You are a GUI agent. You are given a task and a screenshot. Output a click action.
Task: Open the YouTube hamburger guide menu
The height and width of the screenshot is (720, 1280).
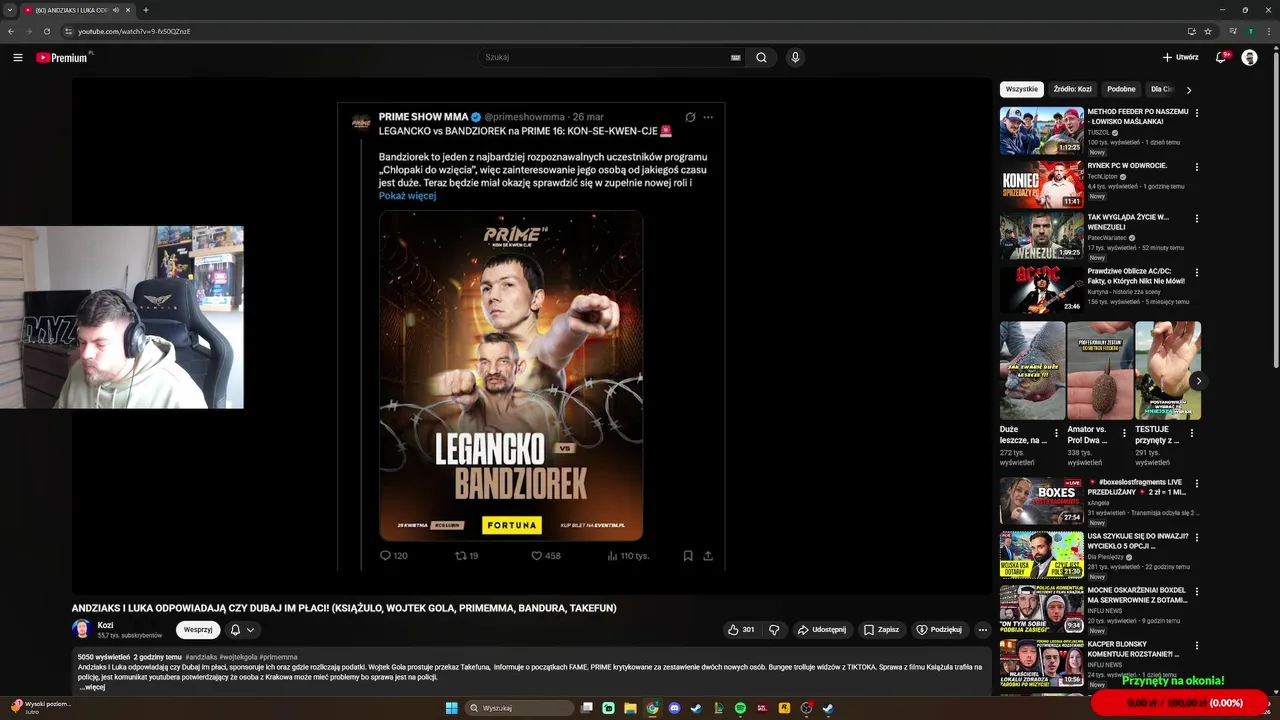18,57
